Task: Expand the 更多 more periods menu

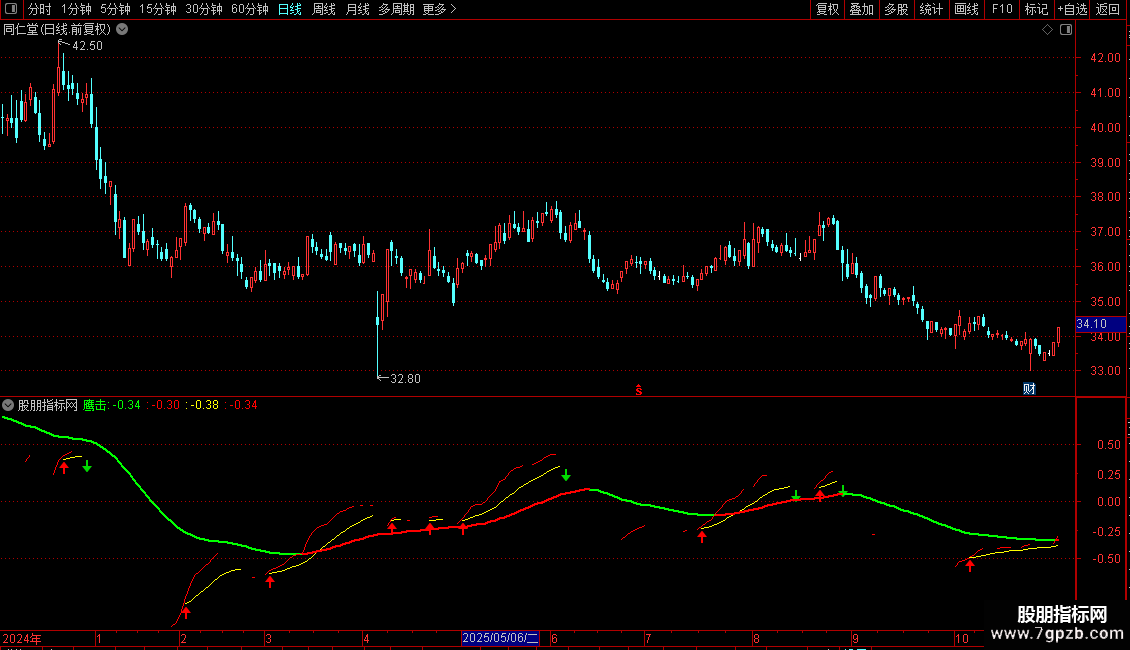Action: coord(439,9)
